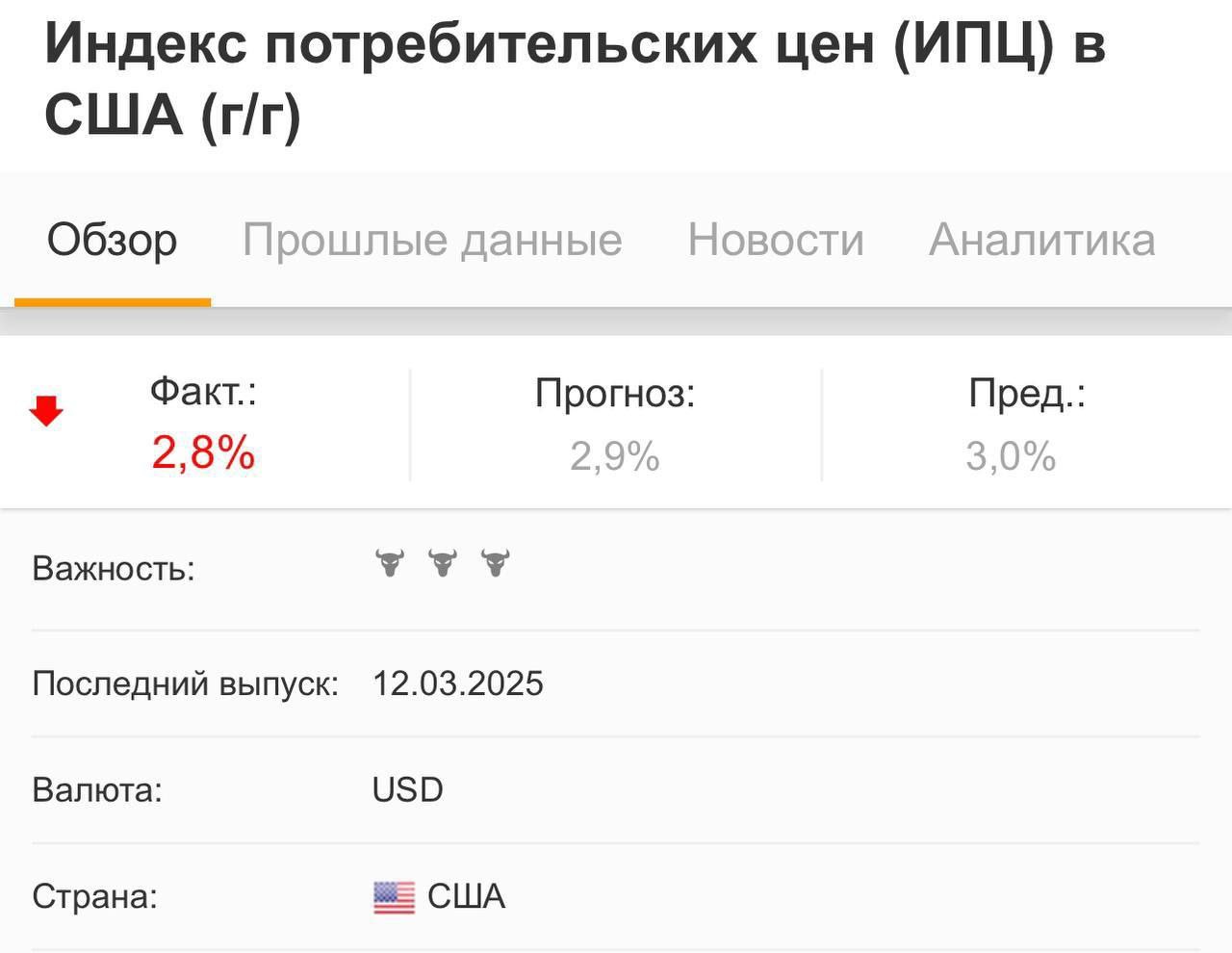Click the Прогноз label
This screenshot has height=953, width=1232.
615,393
